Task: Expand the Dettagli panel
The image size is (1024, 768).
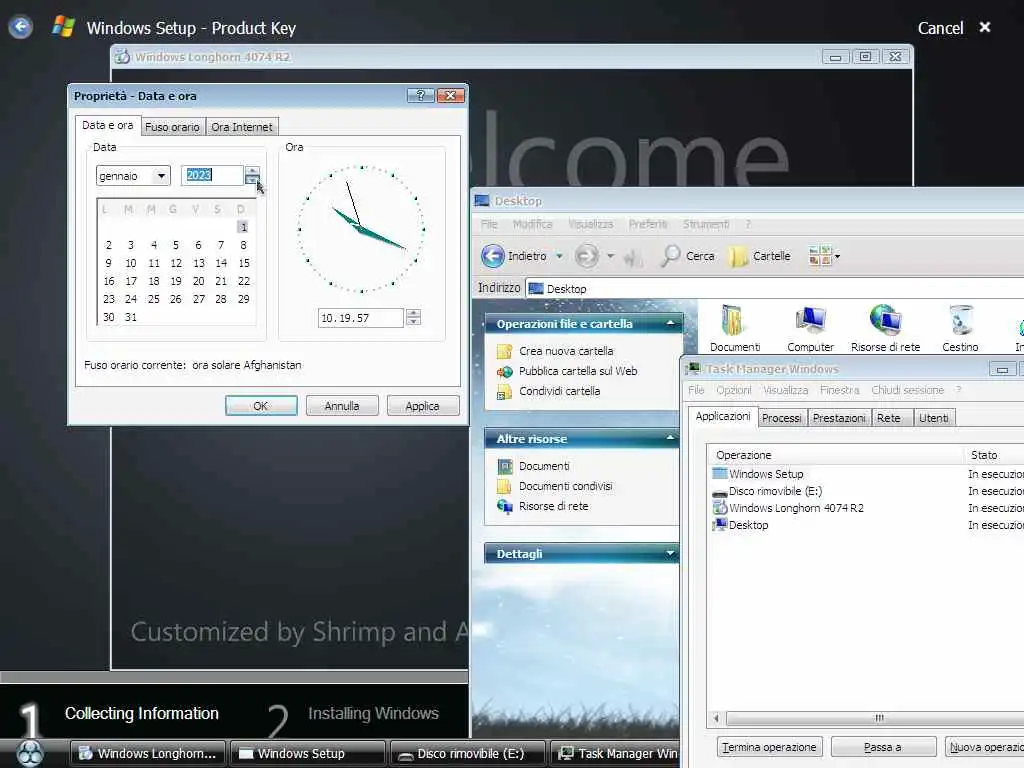Action: coord(670,554)
